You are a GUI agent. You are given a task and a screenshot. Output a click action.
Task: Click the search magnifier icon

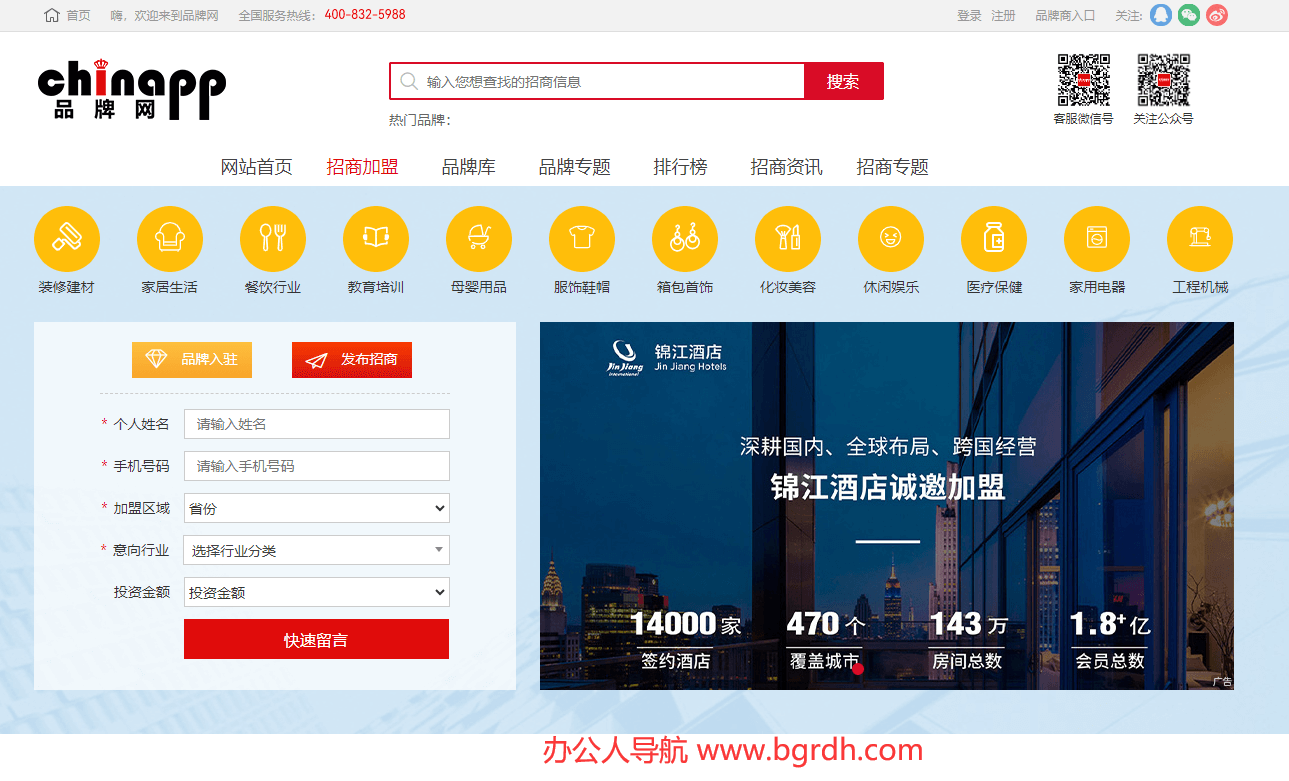(408, 81)
